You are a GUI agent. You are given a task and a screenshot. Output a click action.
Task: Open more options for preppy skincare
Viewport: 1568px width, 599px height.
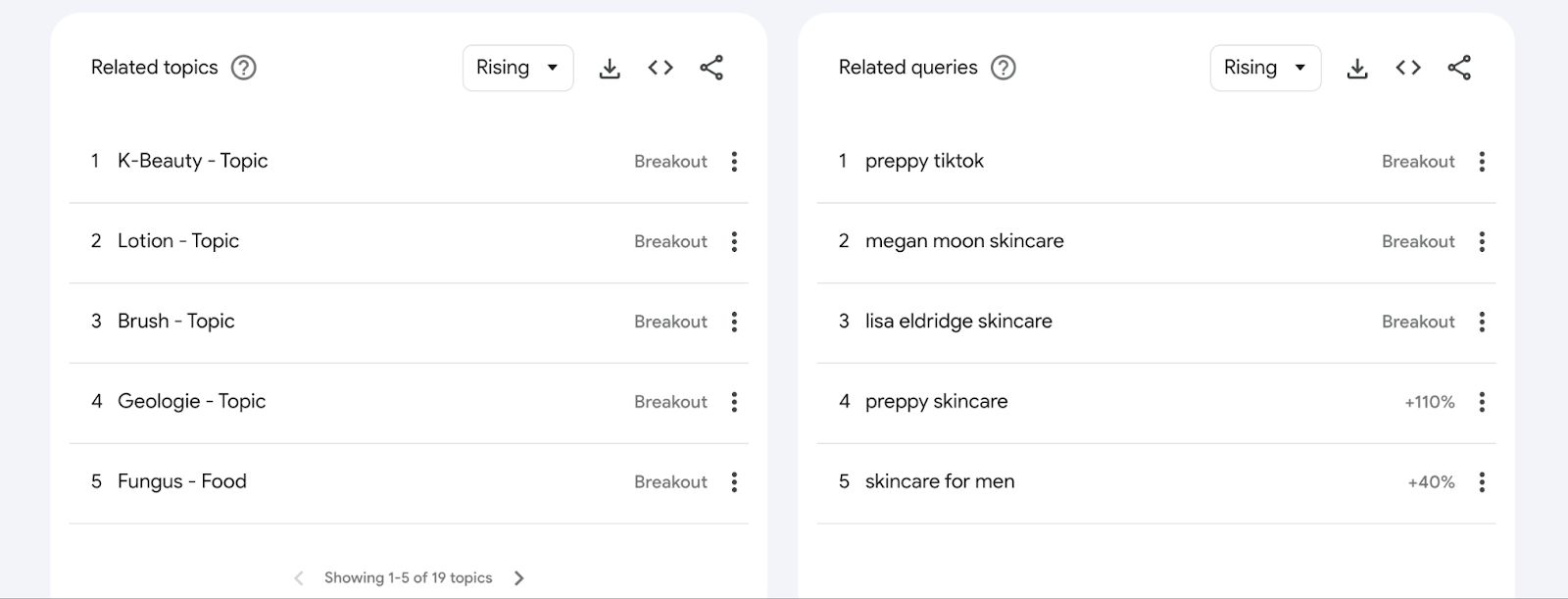(1482, 402)
